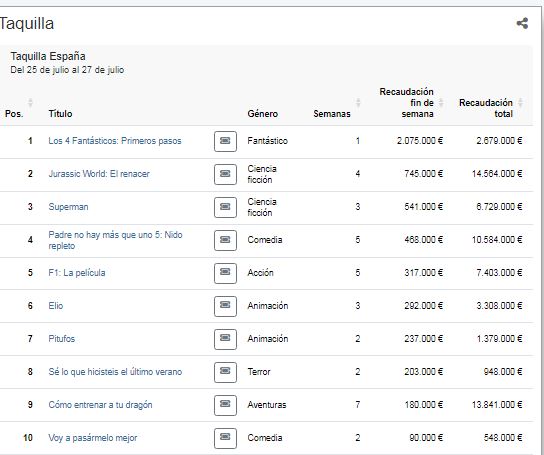The image size is (544, 455).
Task: Sort by Recaudación total column arrows
Action: pyautogui.click(x=520, y=103)
